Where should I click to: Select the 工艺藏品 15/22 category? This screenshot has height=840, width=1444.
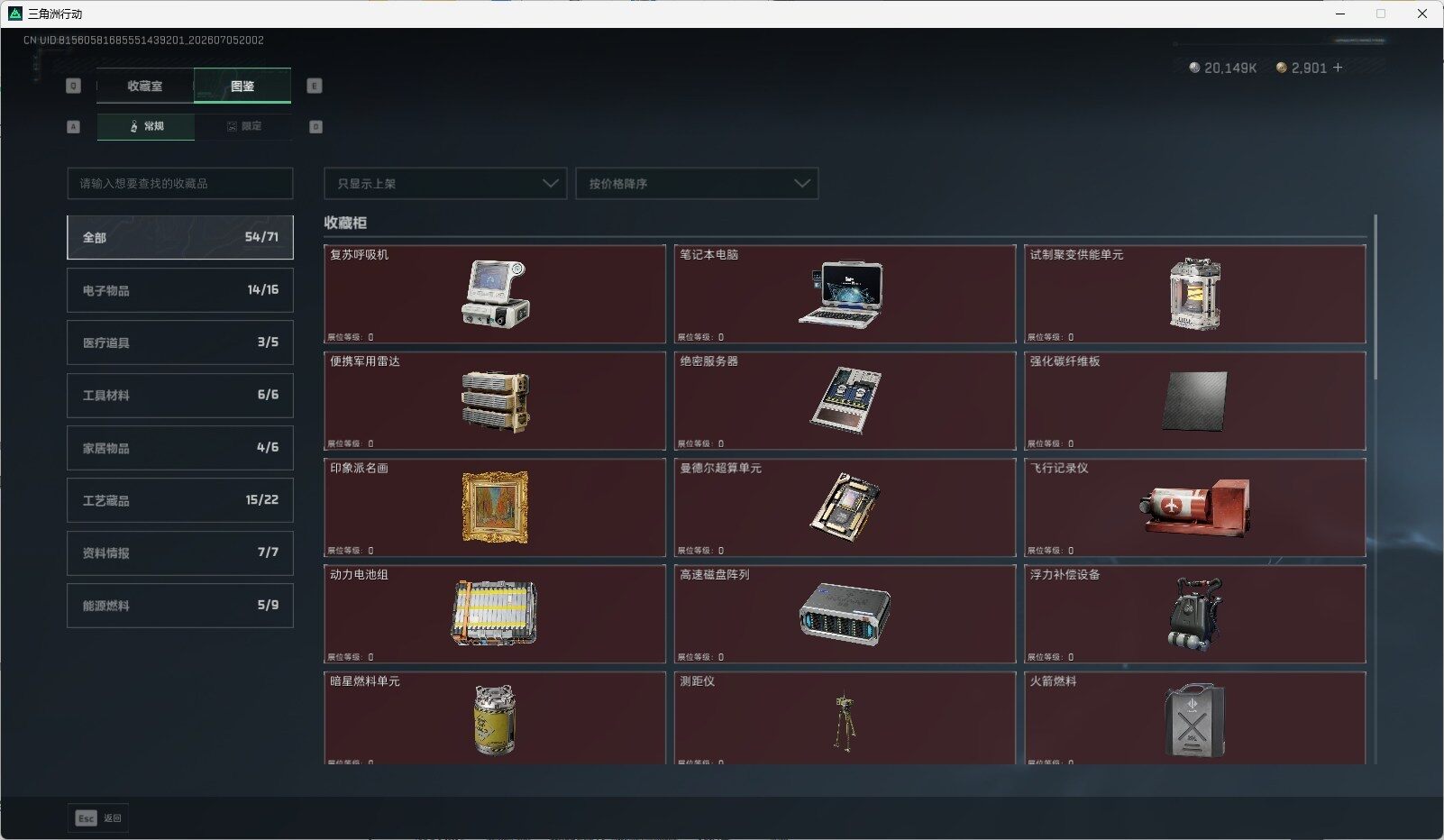point(180,500)
